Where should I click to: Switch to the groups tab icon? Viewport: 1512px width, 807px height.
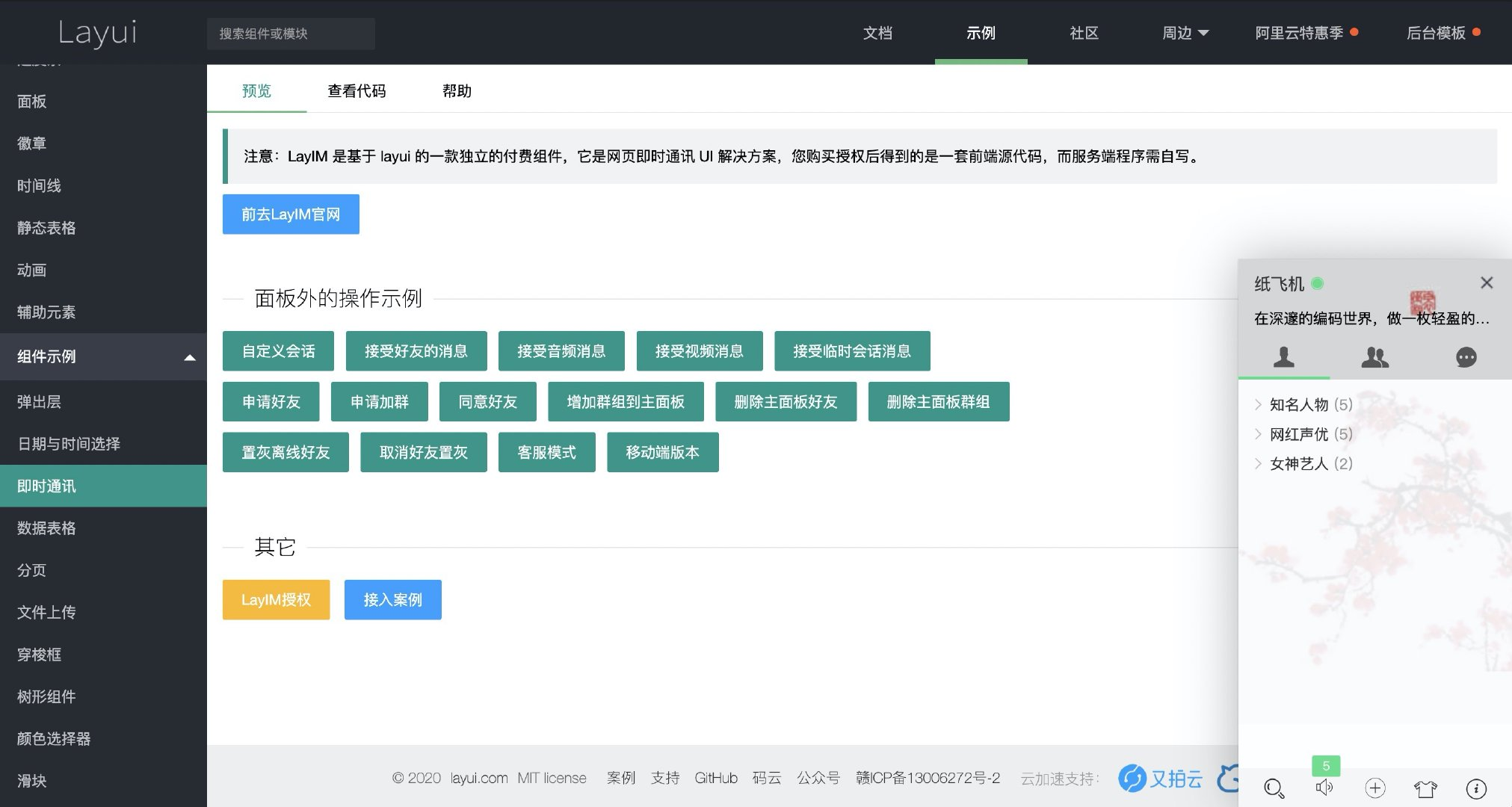point(1374,357)
